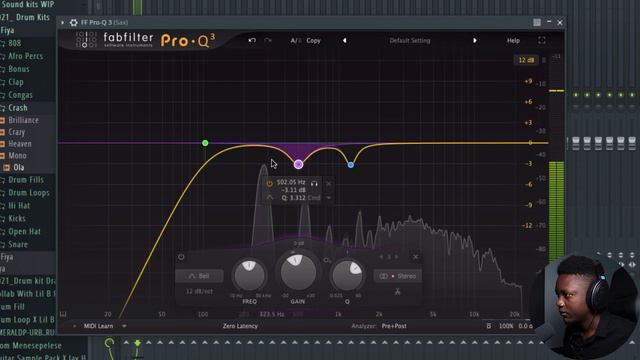The image size is (640, 360).
Task: Go to the next band in the panel
Action: click(396, 257)
